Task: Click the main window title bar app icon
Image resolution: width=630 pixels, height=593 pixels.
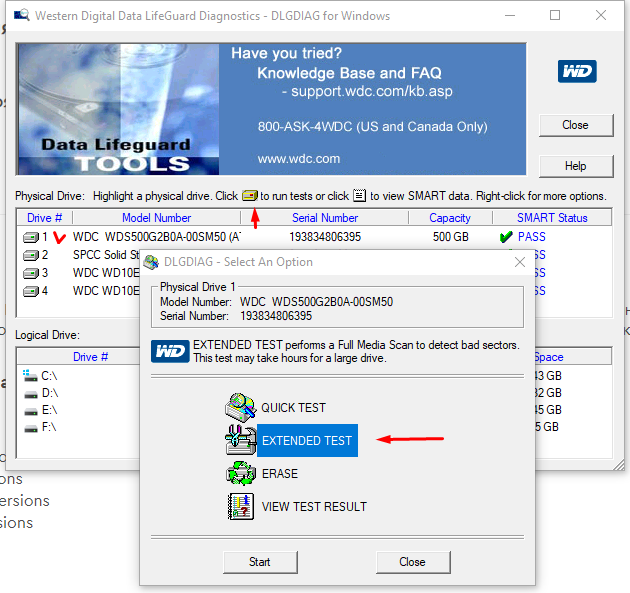Action: tap(21, 16)
